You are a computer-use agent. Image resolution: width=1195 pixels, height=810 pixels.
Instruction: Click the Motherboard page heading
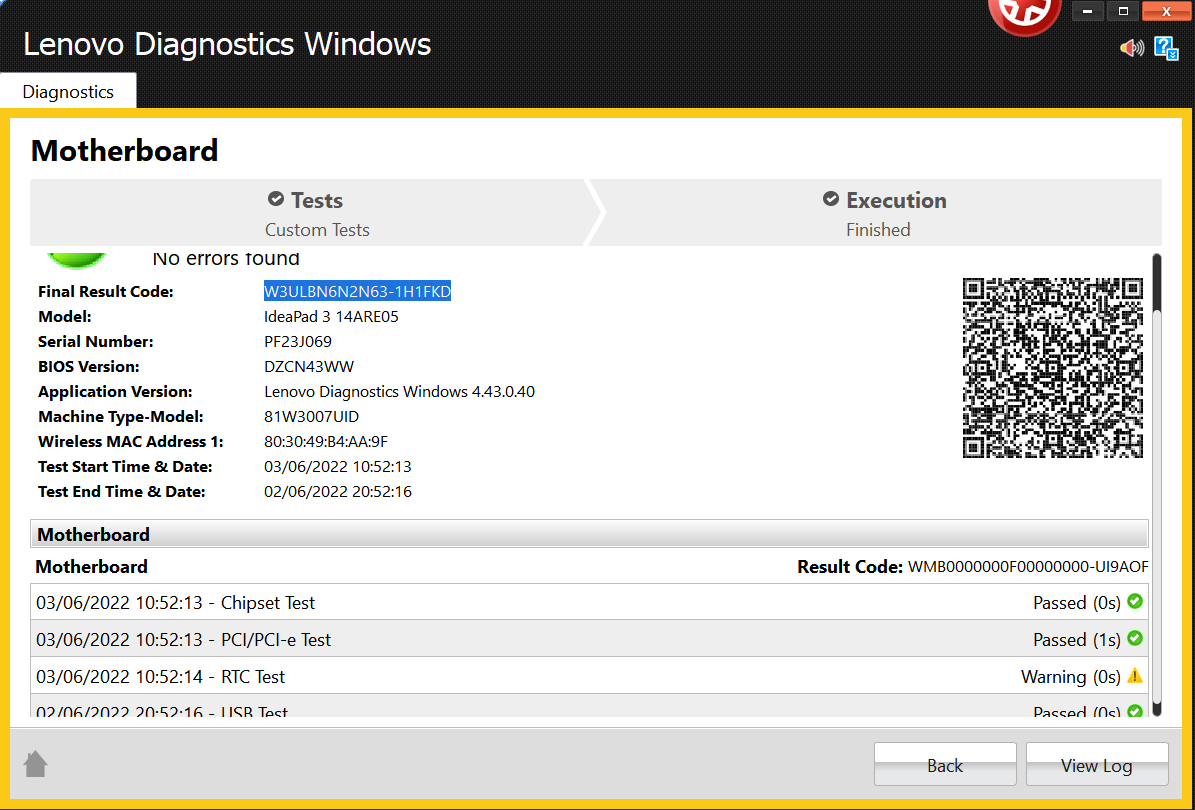pos(124,151)
